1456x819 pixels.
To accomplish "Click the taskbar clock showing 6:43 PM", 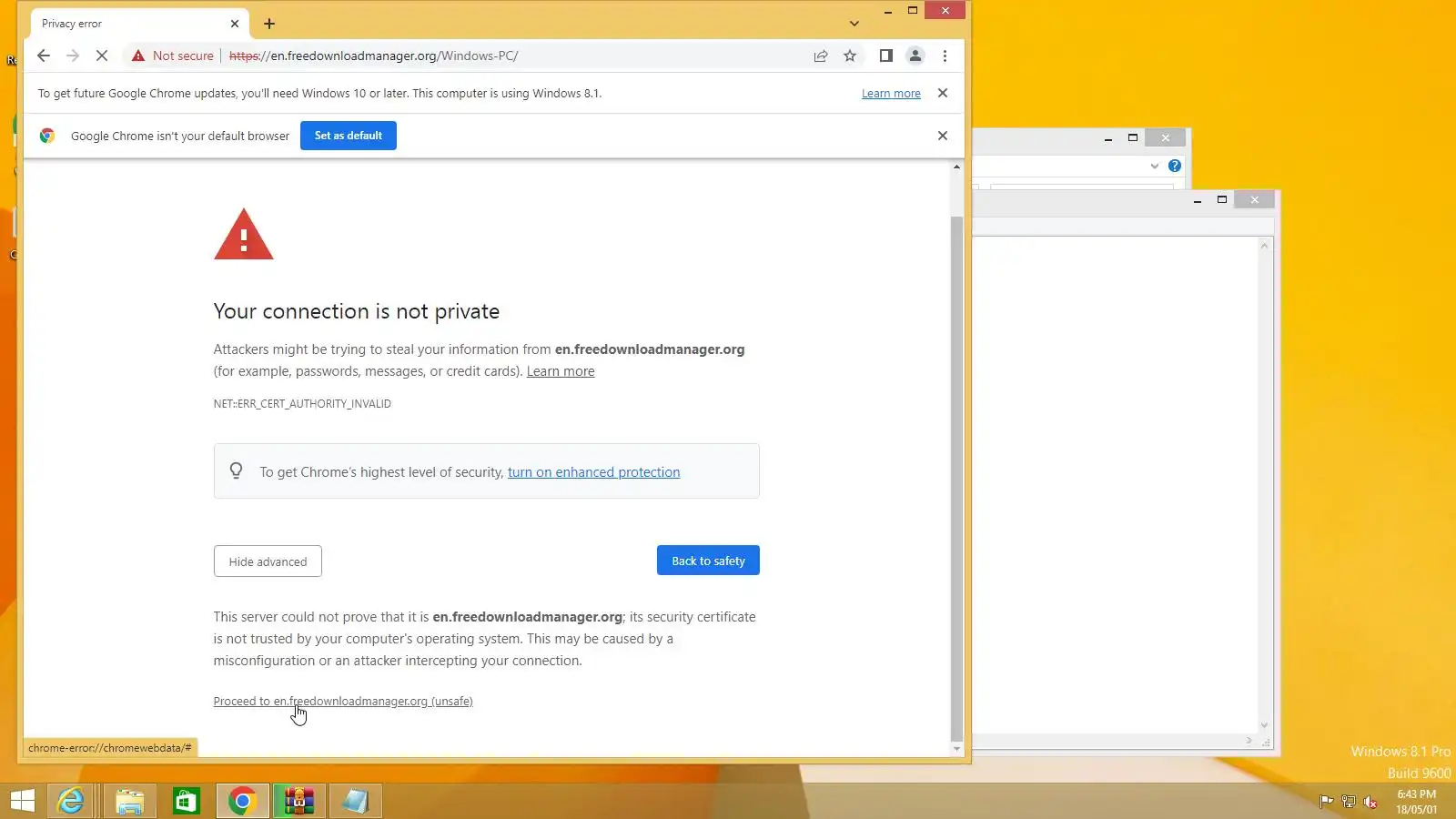I will (x=1417, y=802).
